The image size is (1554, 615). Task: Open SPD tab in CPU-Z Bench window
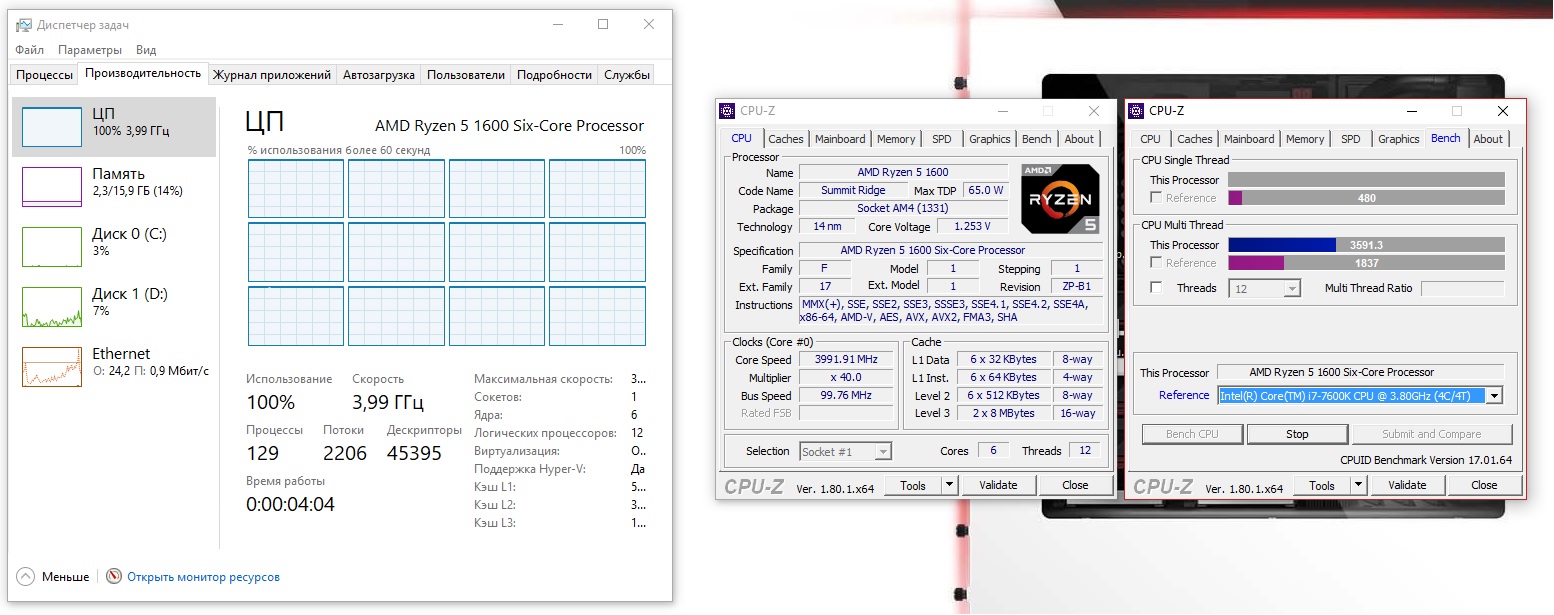(x=1351, y=139)
